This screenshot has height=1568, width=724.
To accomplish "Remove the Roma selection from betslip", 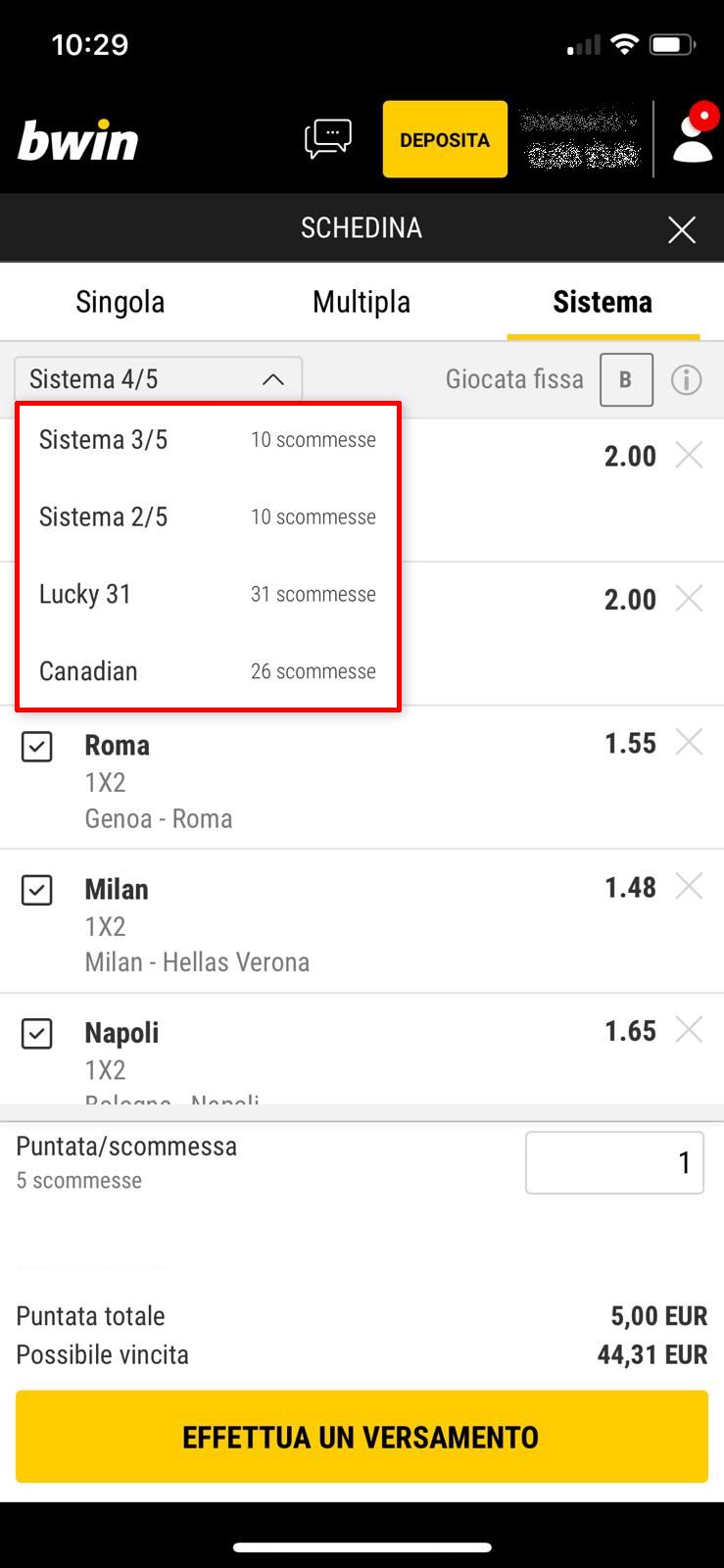I will click(690, 743).
